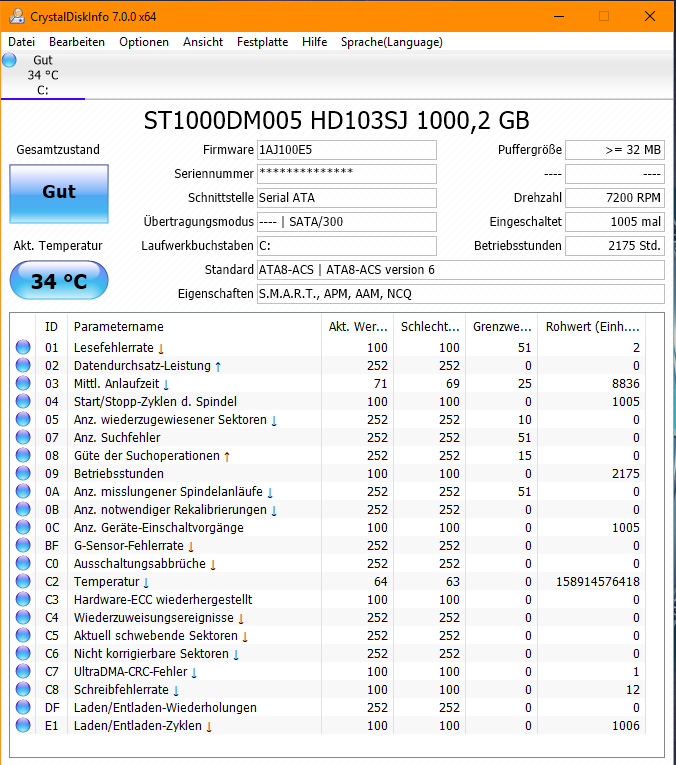
Task: Click status orb for Schreibfehlerrate row
Action: 23,689
